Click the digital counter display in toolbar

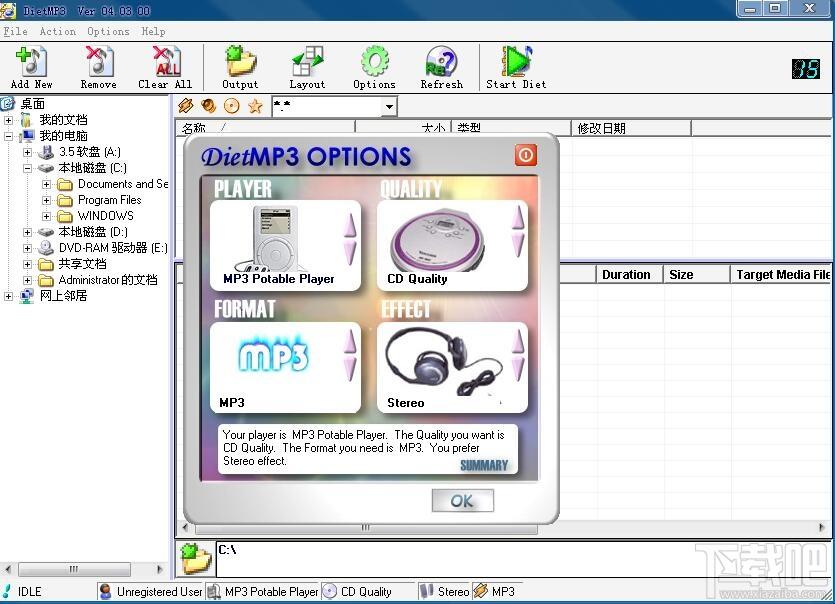[x=806, y=69]
